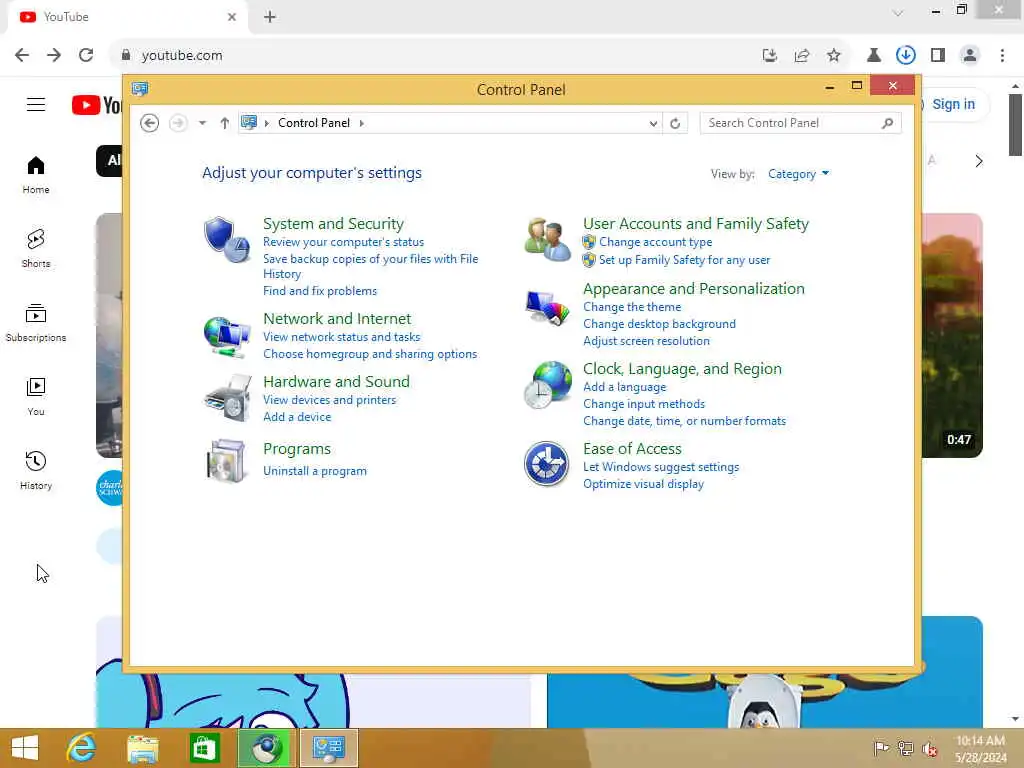Go up one level in Control Panel
Screen dimensions: 1024x768
(x=225, y=123)
